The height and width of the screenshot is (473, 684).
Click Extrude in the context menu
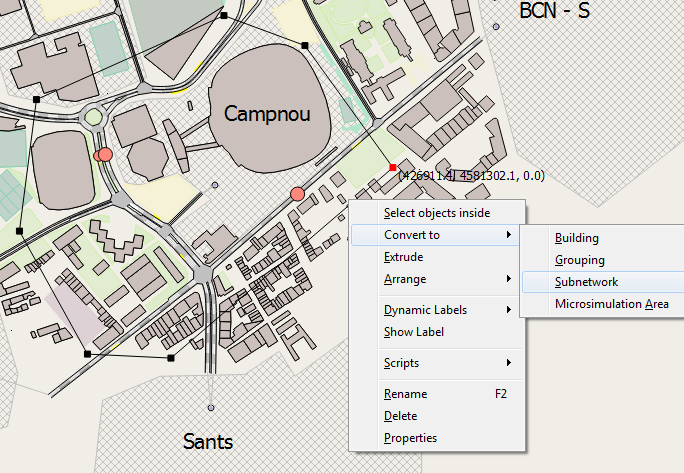[x=404, y=257]
